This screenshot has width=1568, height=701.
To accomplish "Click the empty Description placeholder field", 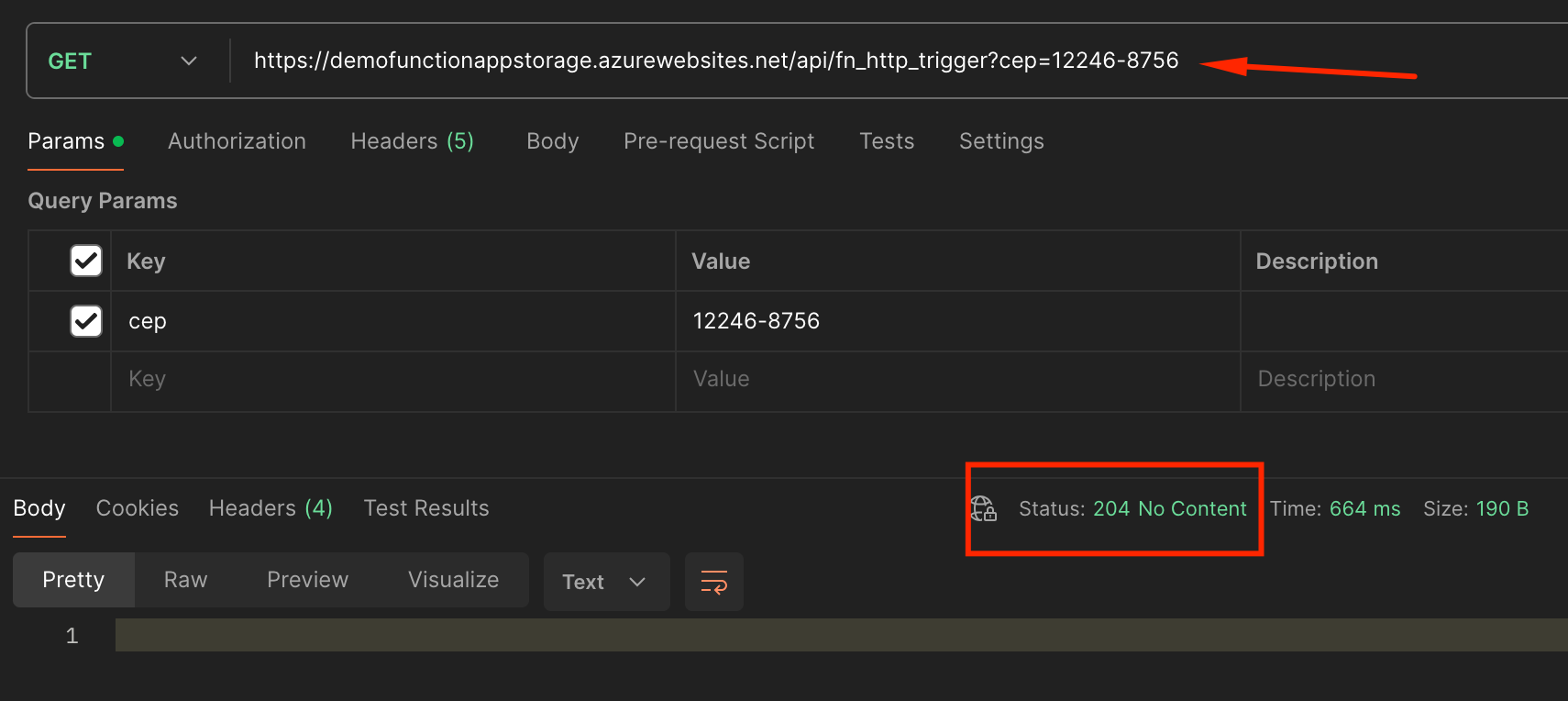I will tap(1404, 380).
